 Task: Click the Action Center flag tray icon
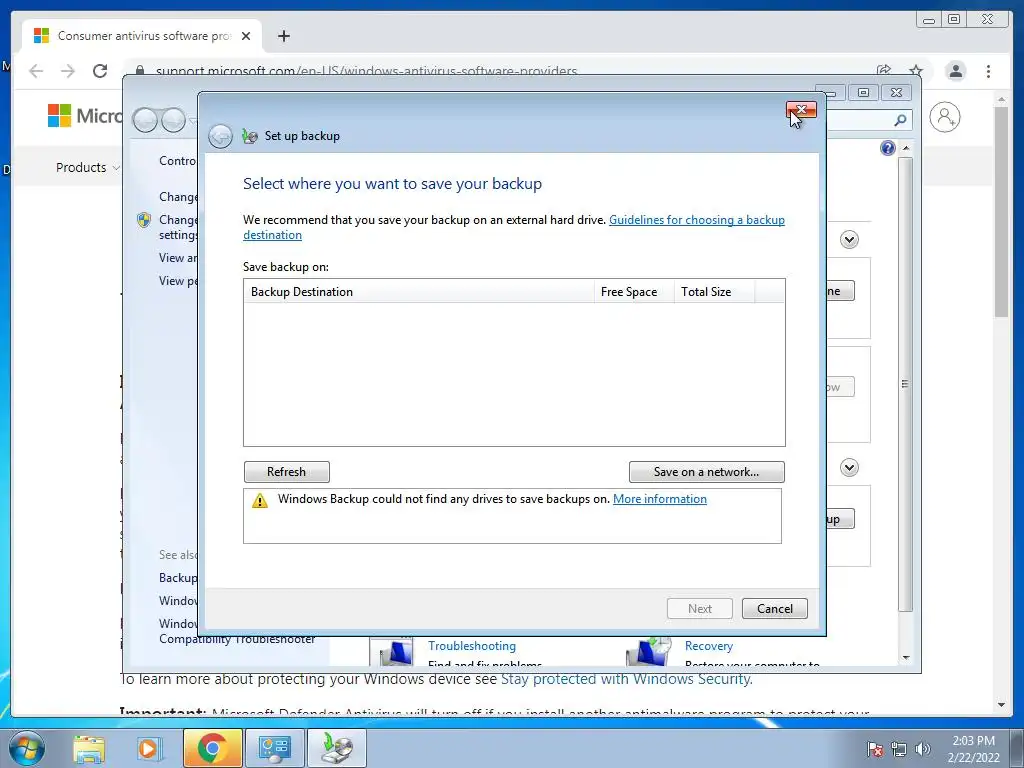[x=875, y=749]
